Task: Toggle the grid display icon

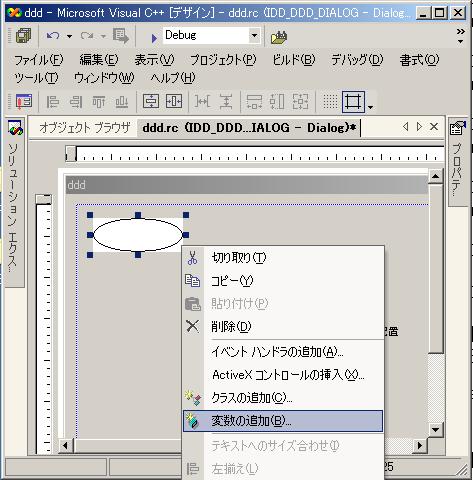Action: 330,101
